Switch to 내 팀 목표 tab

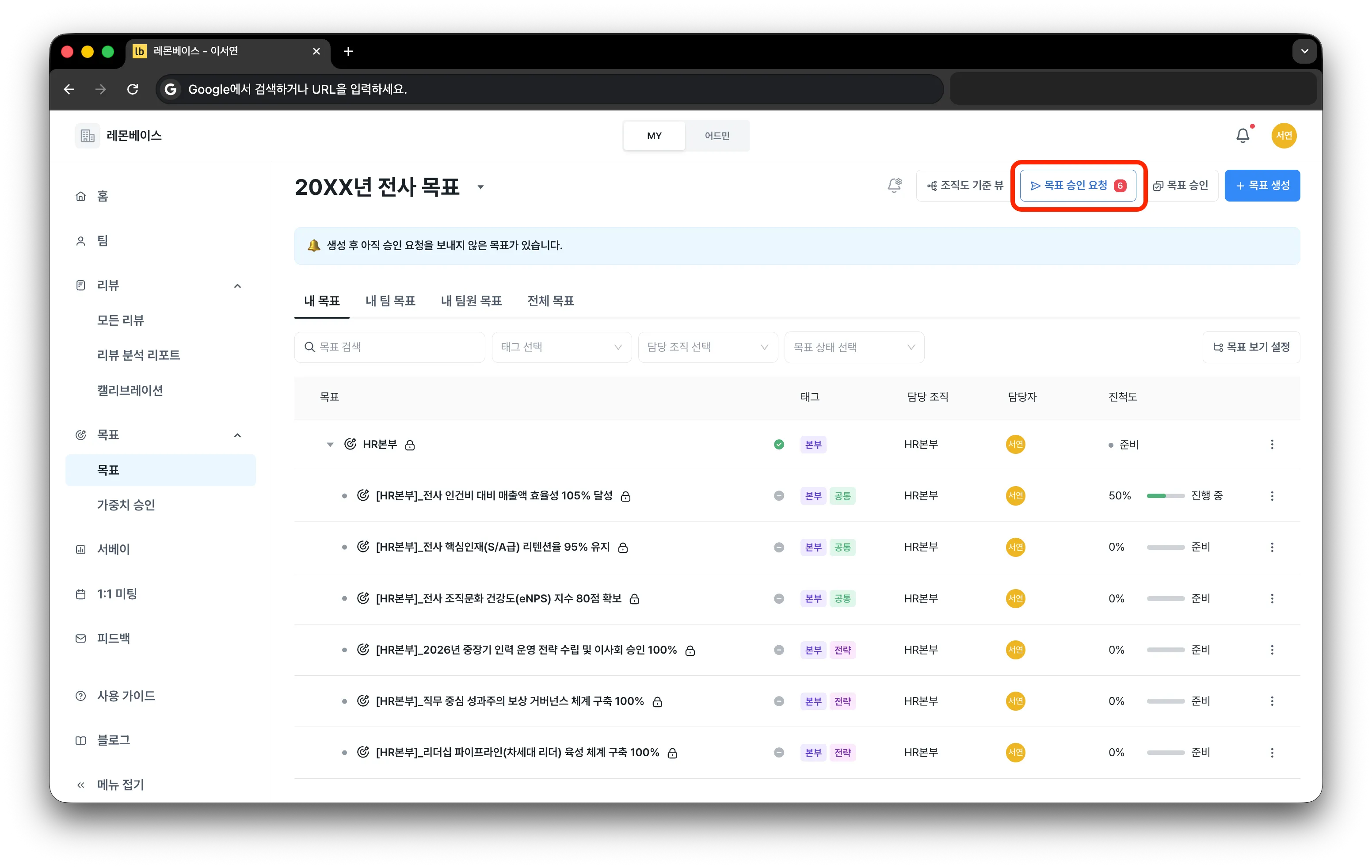390,301
